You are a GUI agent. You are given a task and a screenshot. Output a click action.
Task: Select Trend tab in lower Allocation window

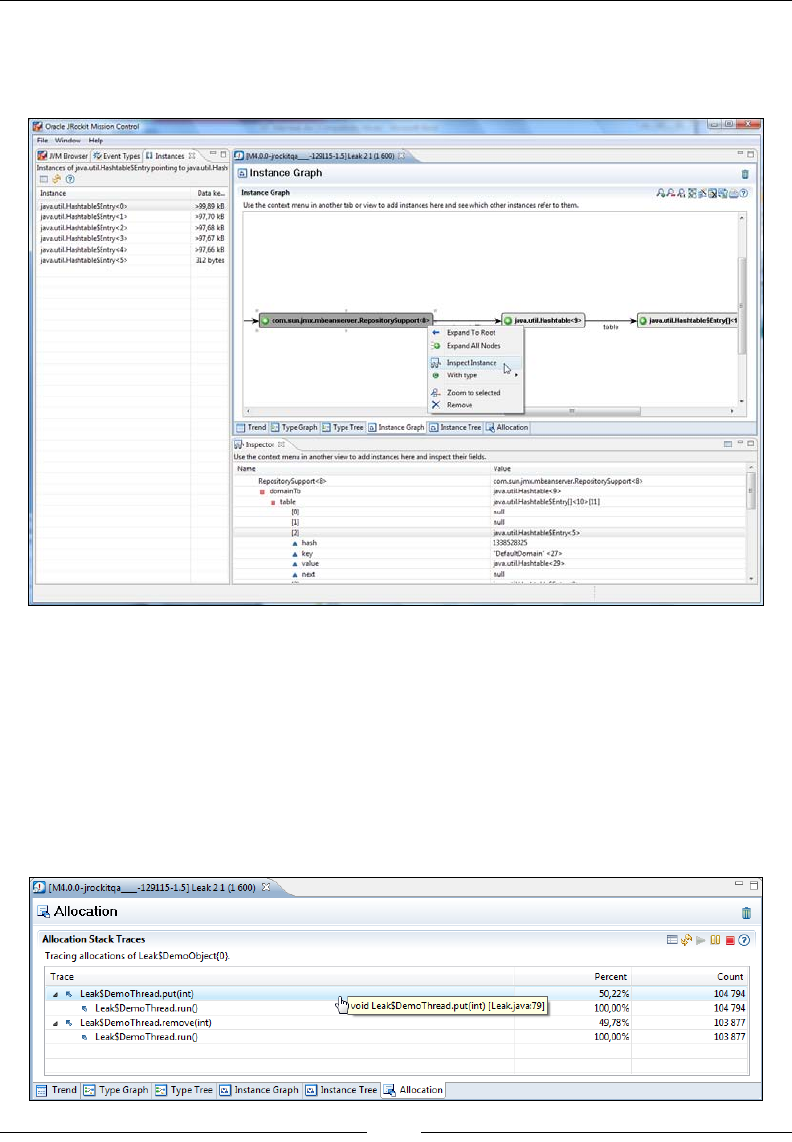[57, 1090]
